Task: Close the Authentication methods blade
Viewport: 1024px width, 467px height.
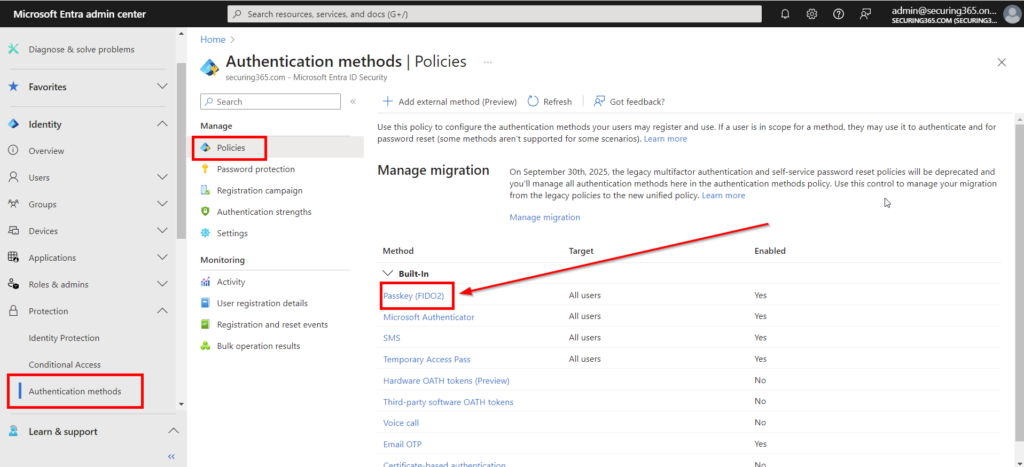Action: click(x=1001, y=62)
